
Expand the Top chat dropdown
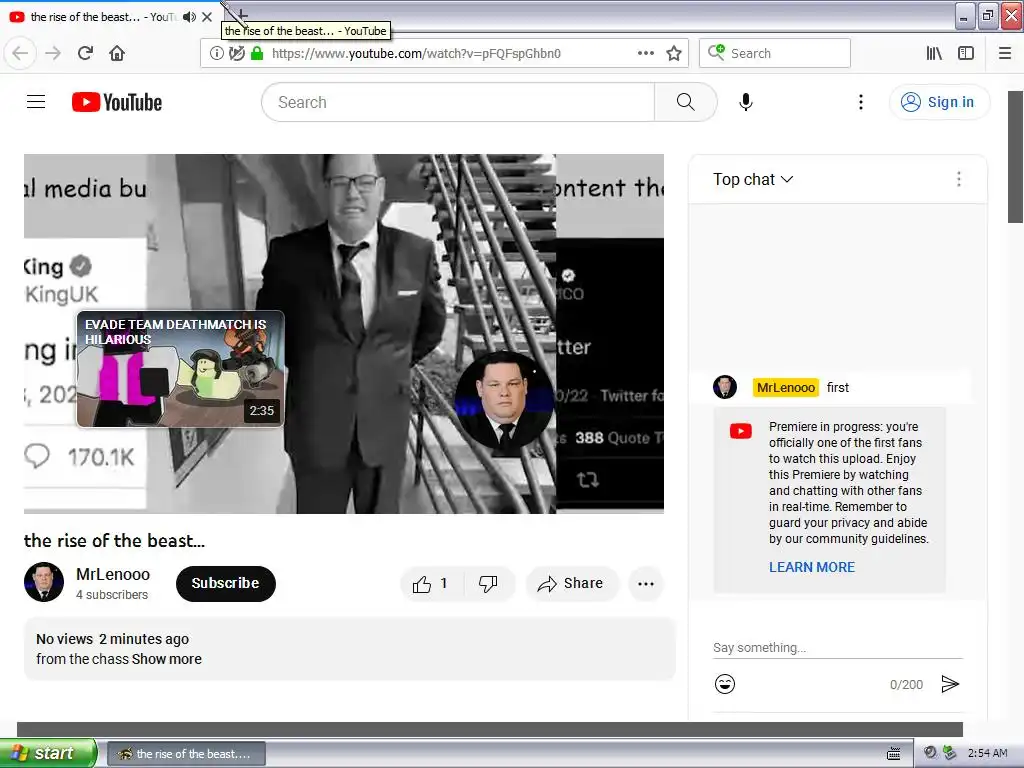pyautogui.click(x=753, y=179)
